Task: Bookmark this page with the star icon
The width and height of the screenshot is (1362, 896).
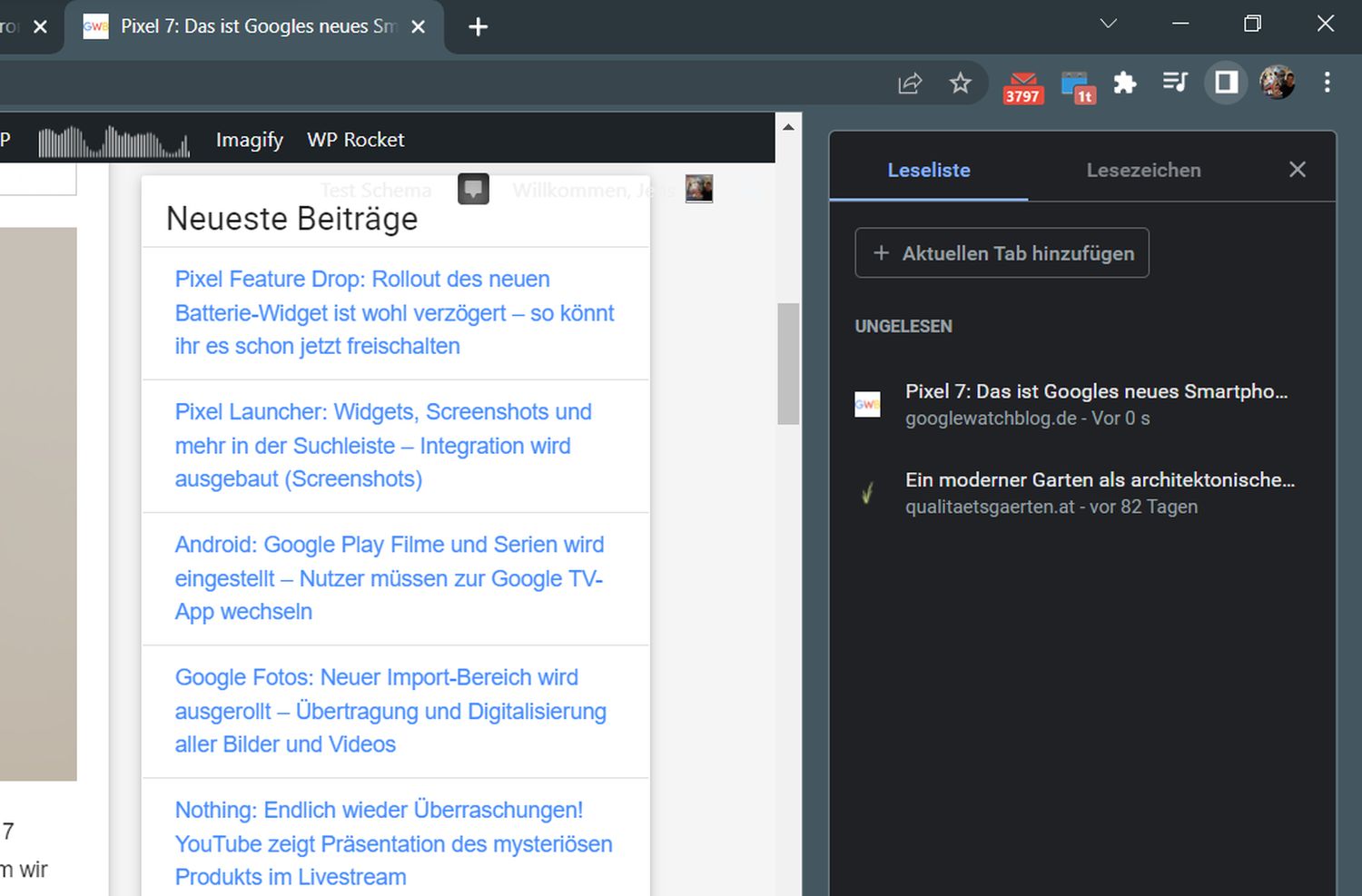Action: click(x=960, y=84)
